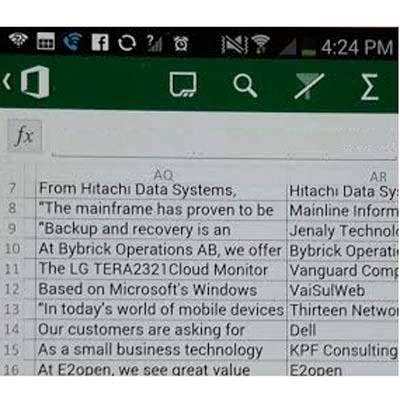The image size is (400, 400).
Task: Select row header 10
Action: [x=13, y=249]
